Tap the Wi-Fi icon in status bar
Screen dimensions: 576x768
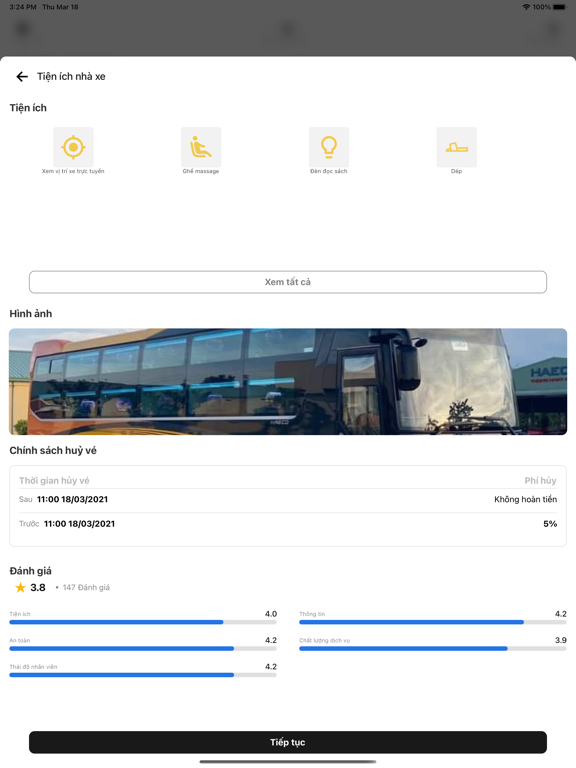click(x=527, y=7)
